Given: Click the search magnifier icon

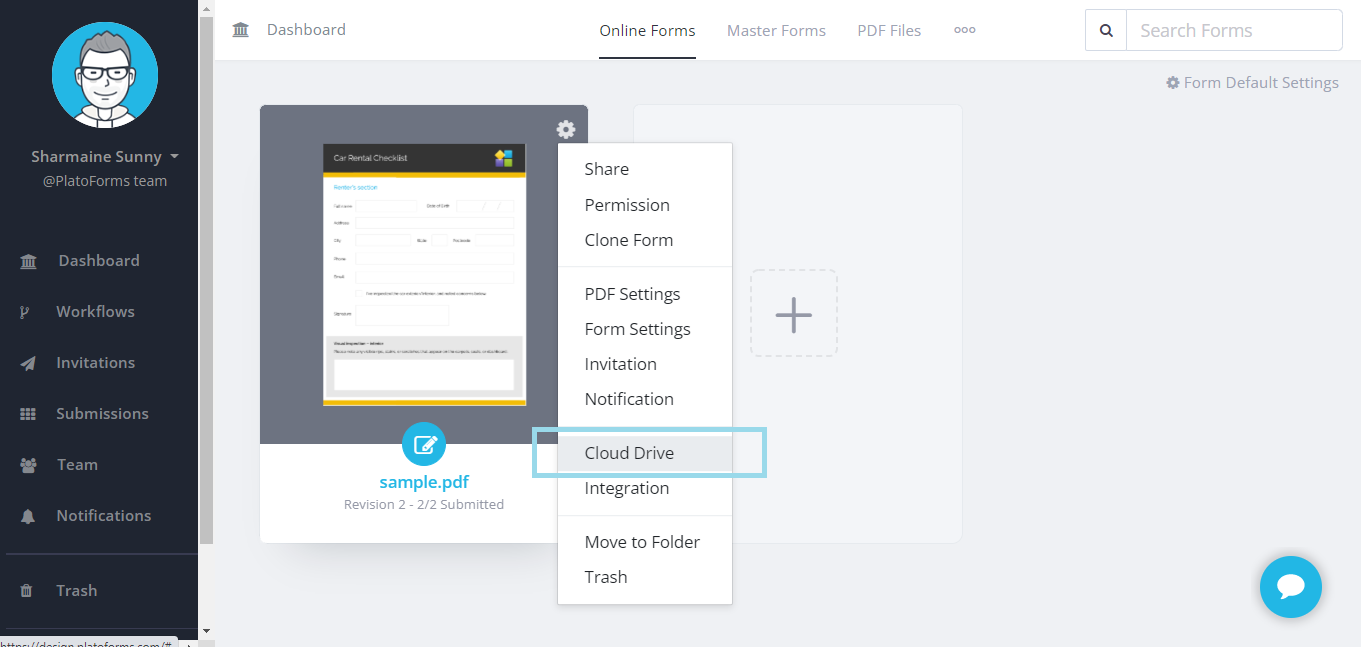Looking at the screenshot, I should (1106, 31).
